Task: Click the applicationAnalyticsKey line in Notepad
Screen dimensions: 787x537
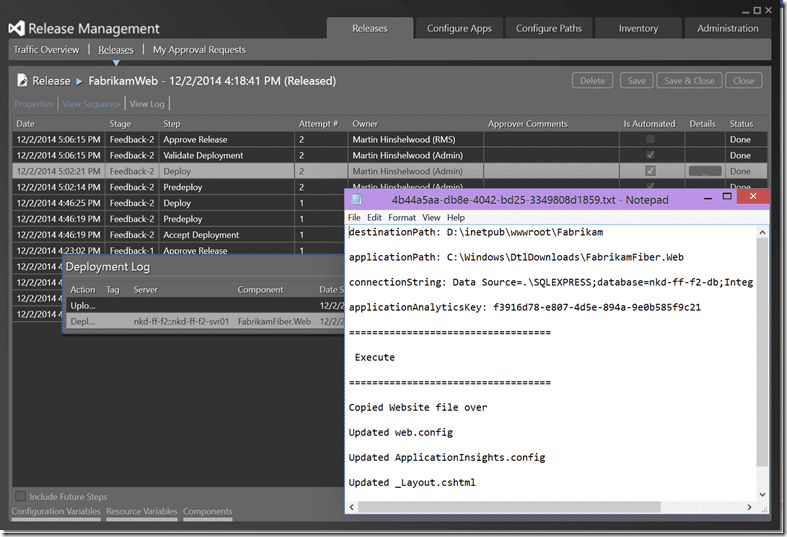Action: click(x=524, y=307)
